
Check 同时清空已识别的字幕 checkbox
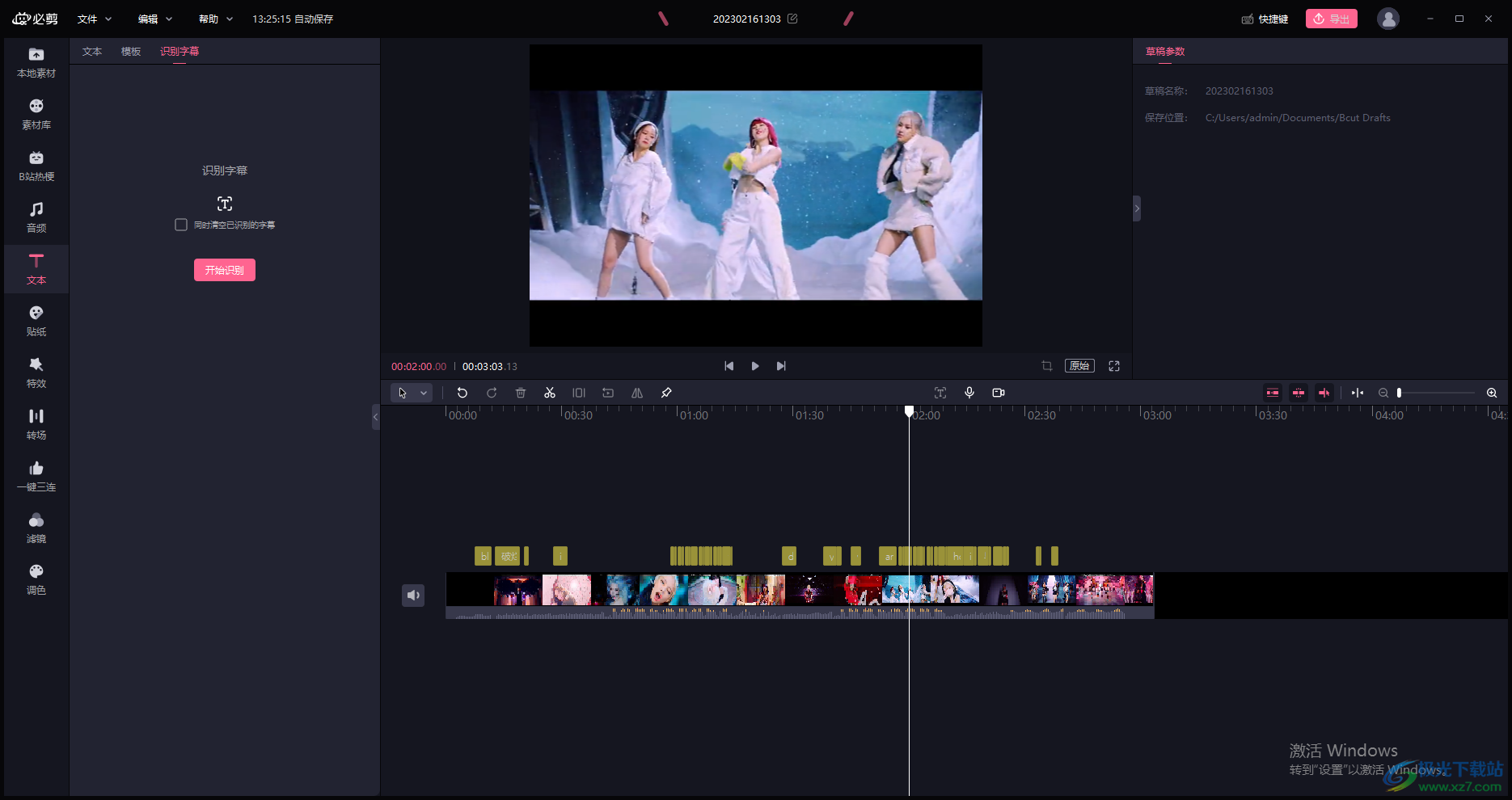[x=181, y=225]
